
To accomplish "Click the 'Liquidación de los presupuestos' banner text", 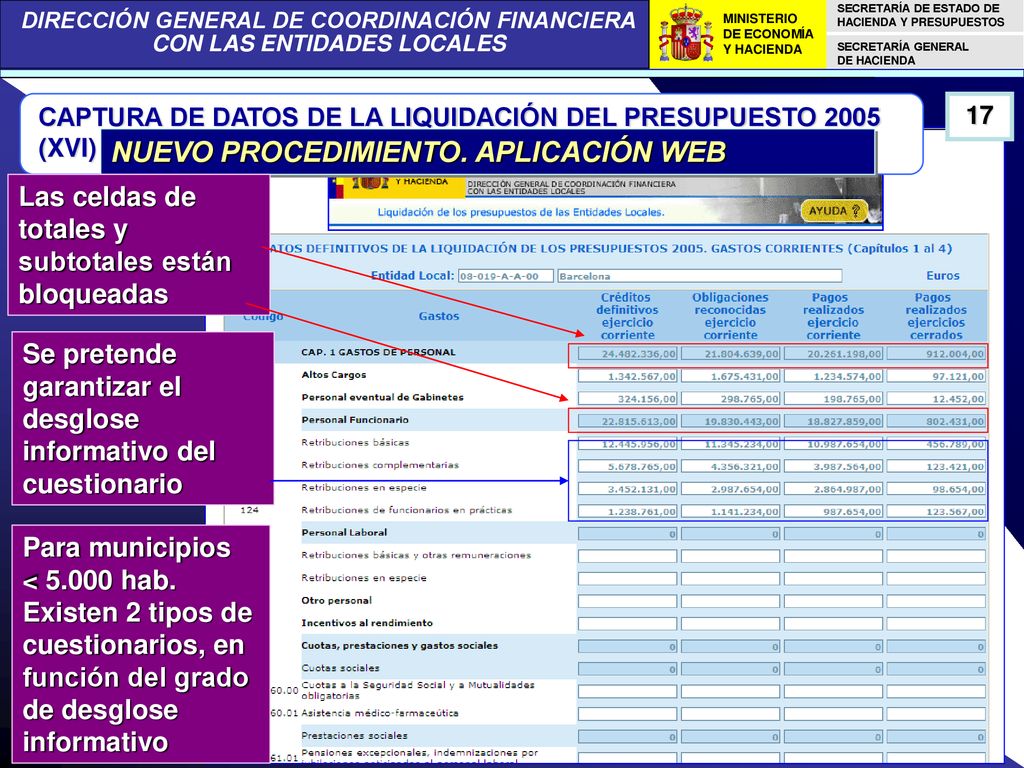I will coord(520,212).
